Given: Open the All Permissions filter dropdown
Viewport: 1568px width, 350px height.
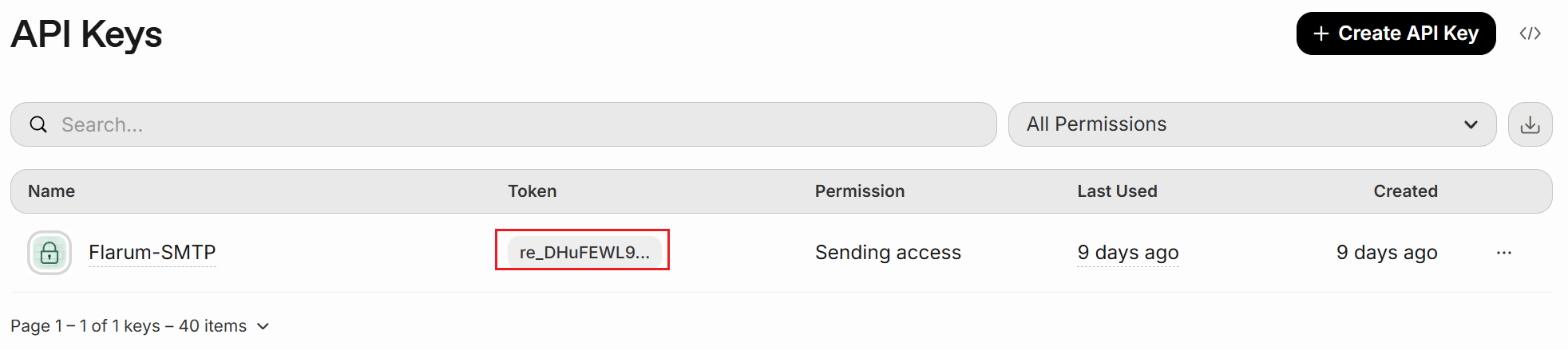Looking at the screenshot, I should point(1251,124).
